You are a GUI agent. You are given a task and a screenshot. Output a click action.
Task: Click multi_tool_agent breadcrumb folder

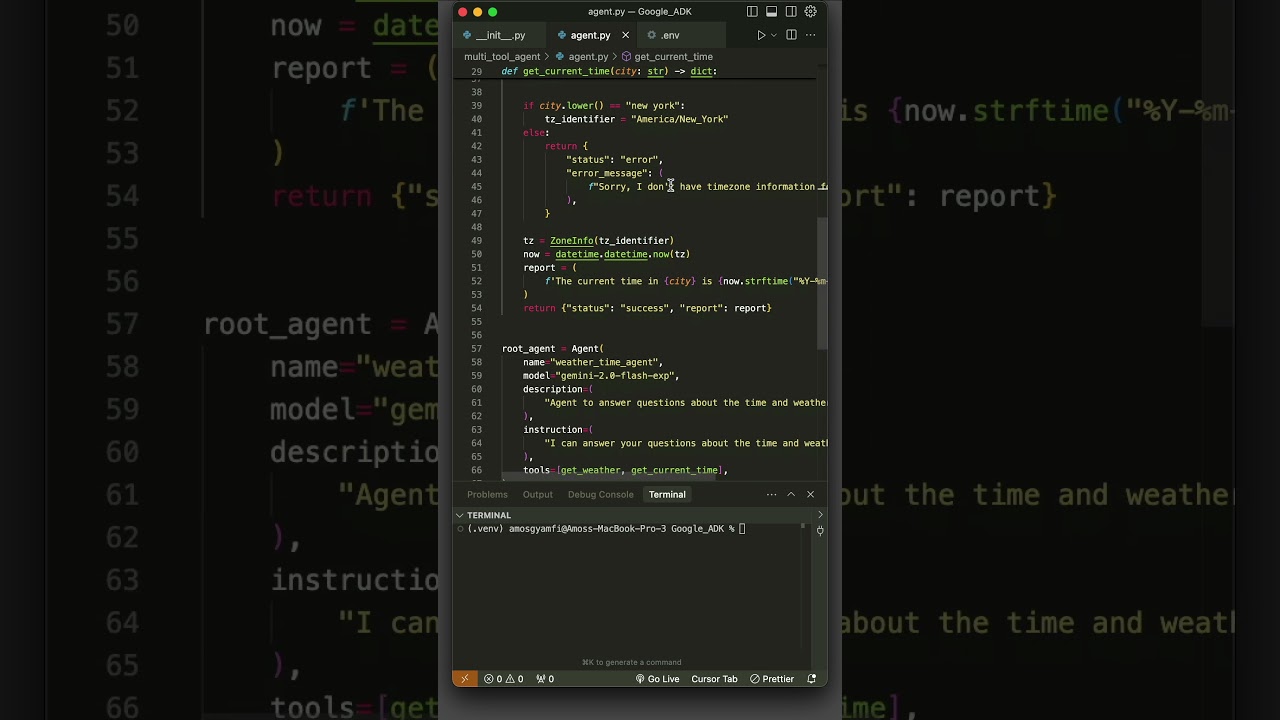click(x=502, y=57)
